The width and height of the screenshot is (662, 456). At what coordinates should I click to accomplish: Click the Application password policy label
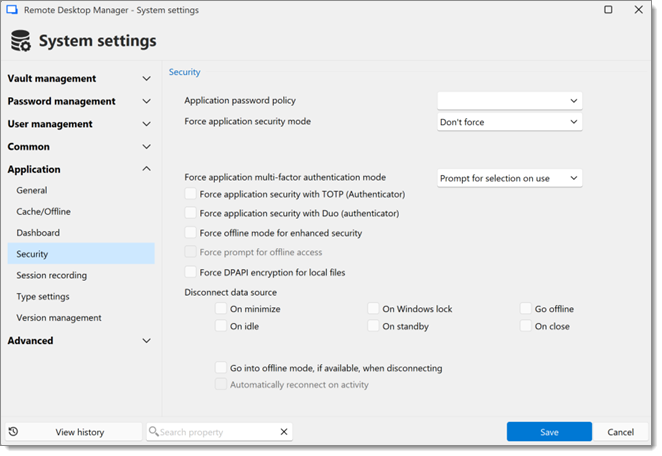[240, 100]
